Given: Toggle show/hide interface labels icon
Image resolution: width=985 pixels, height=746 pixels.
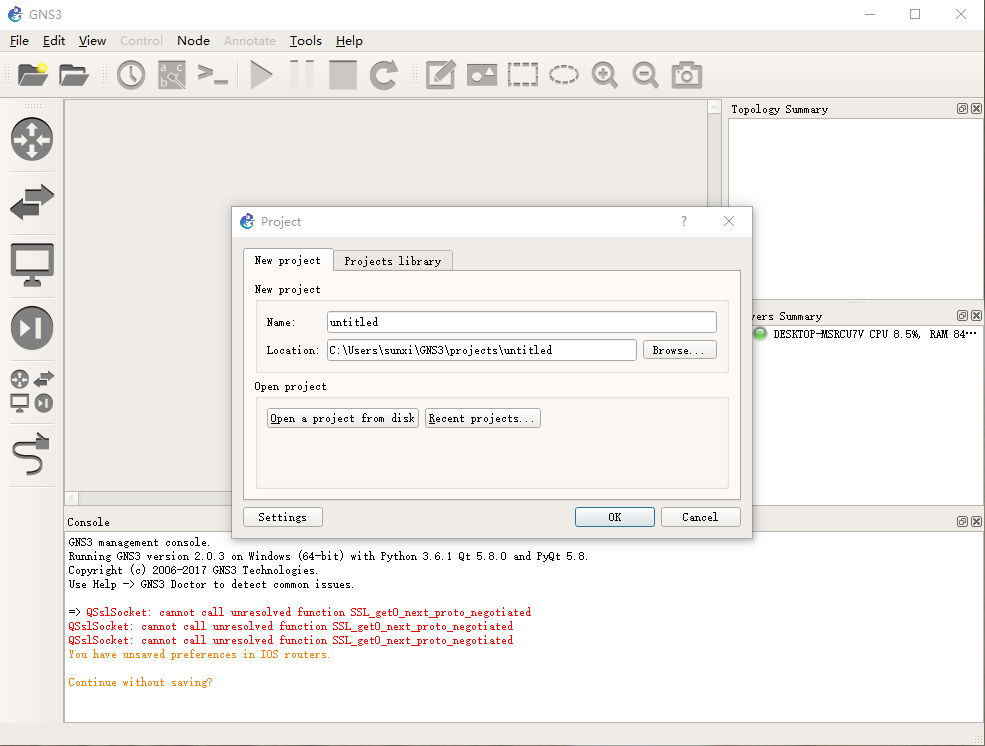Looking at the screenshot, I should click(x=171, y=75).
